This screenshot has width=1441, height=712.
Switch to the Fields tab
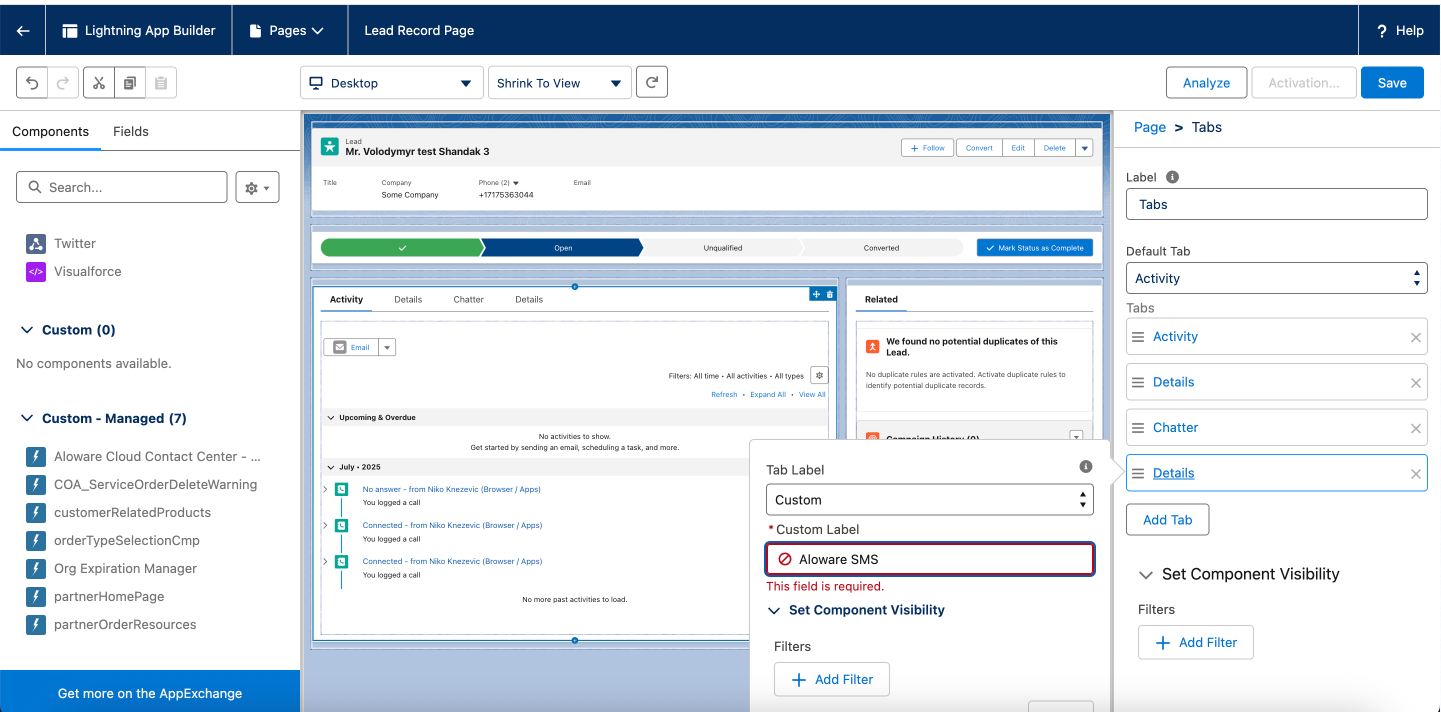[131, 131]
